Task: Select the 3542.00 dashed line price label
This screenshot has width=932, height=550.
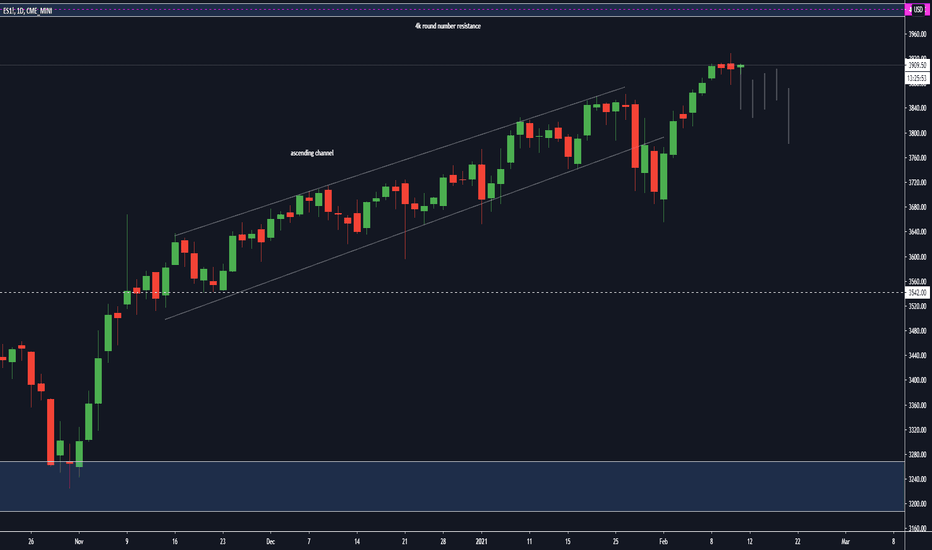Action: (x=918, y=293)
